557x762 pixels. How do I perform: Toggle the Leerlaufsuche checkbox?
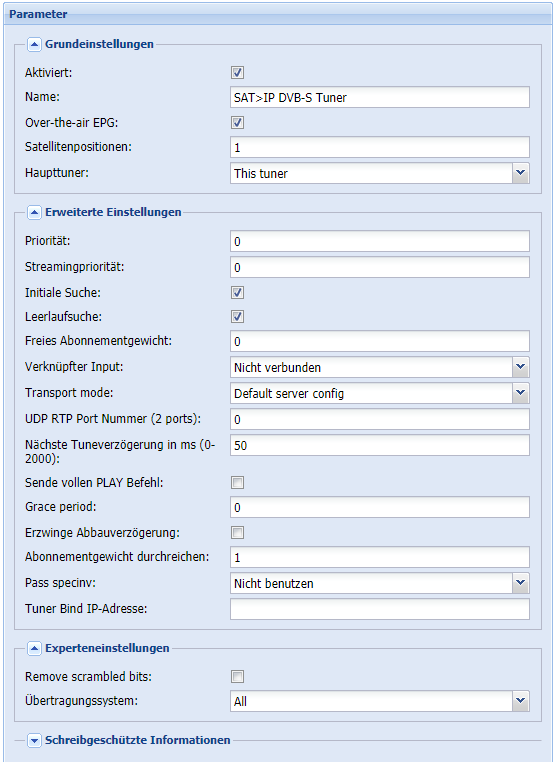coord(237,317)
